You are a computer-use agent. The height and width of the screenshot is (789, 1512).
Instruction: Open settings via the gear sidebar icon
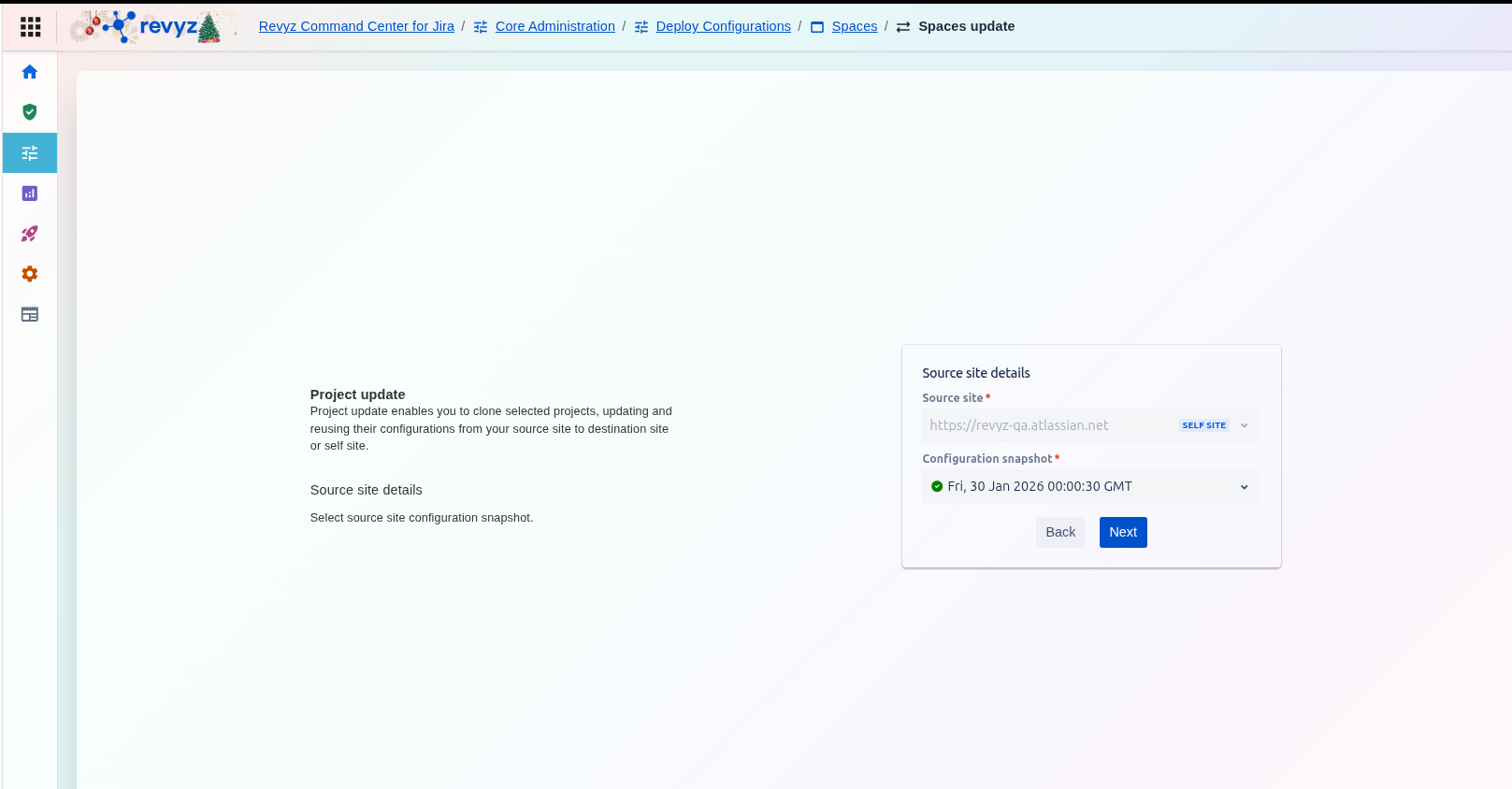click(x=30, y=274)
